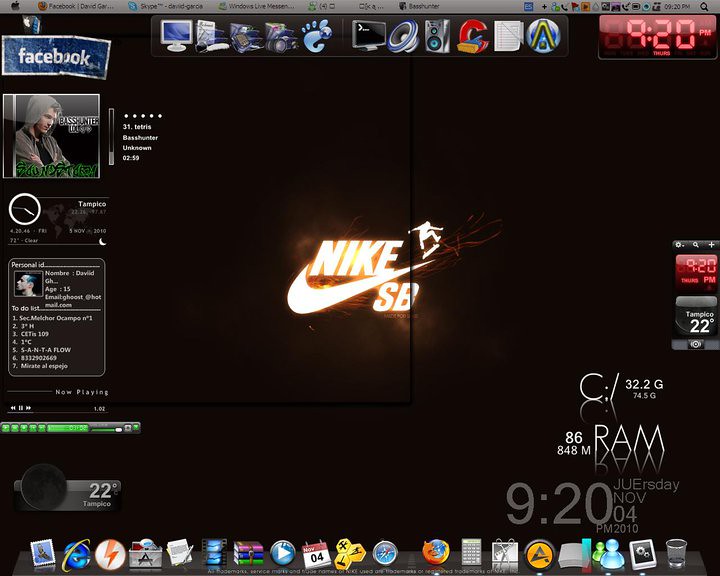
Task: Click the five-dot rating above the track title
Action: pos(143,116)
